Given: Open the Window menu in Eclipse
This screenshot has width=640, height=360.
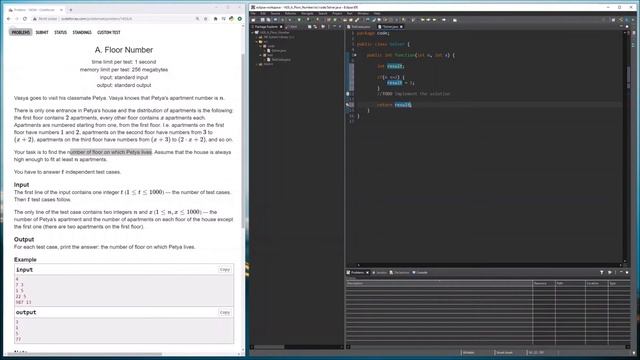Looking at the screenshot, I should pyautogui.click(x=363, y=13).
